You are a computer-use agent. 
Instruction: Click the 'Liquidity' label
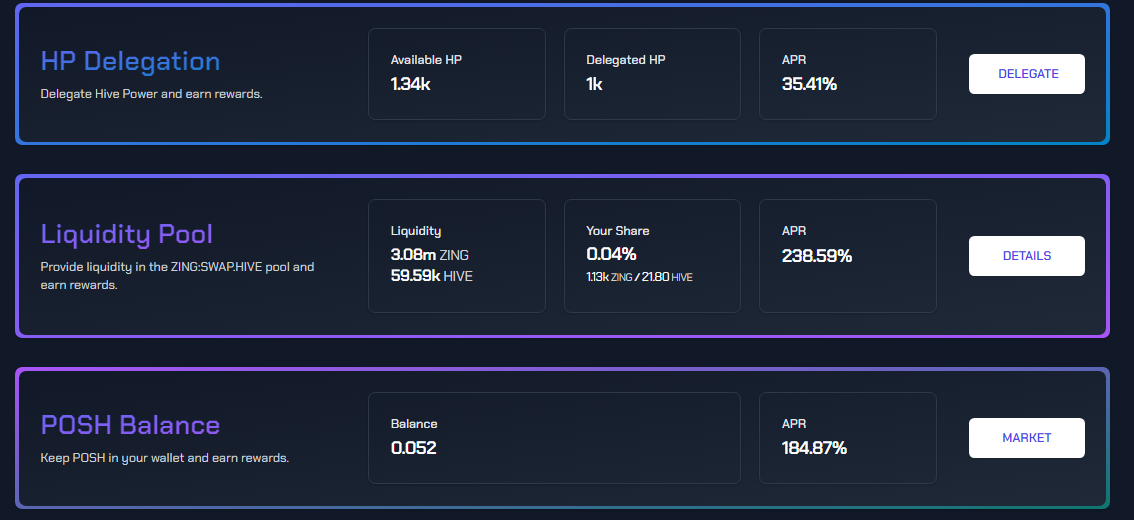coord(416,231)
